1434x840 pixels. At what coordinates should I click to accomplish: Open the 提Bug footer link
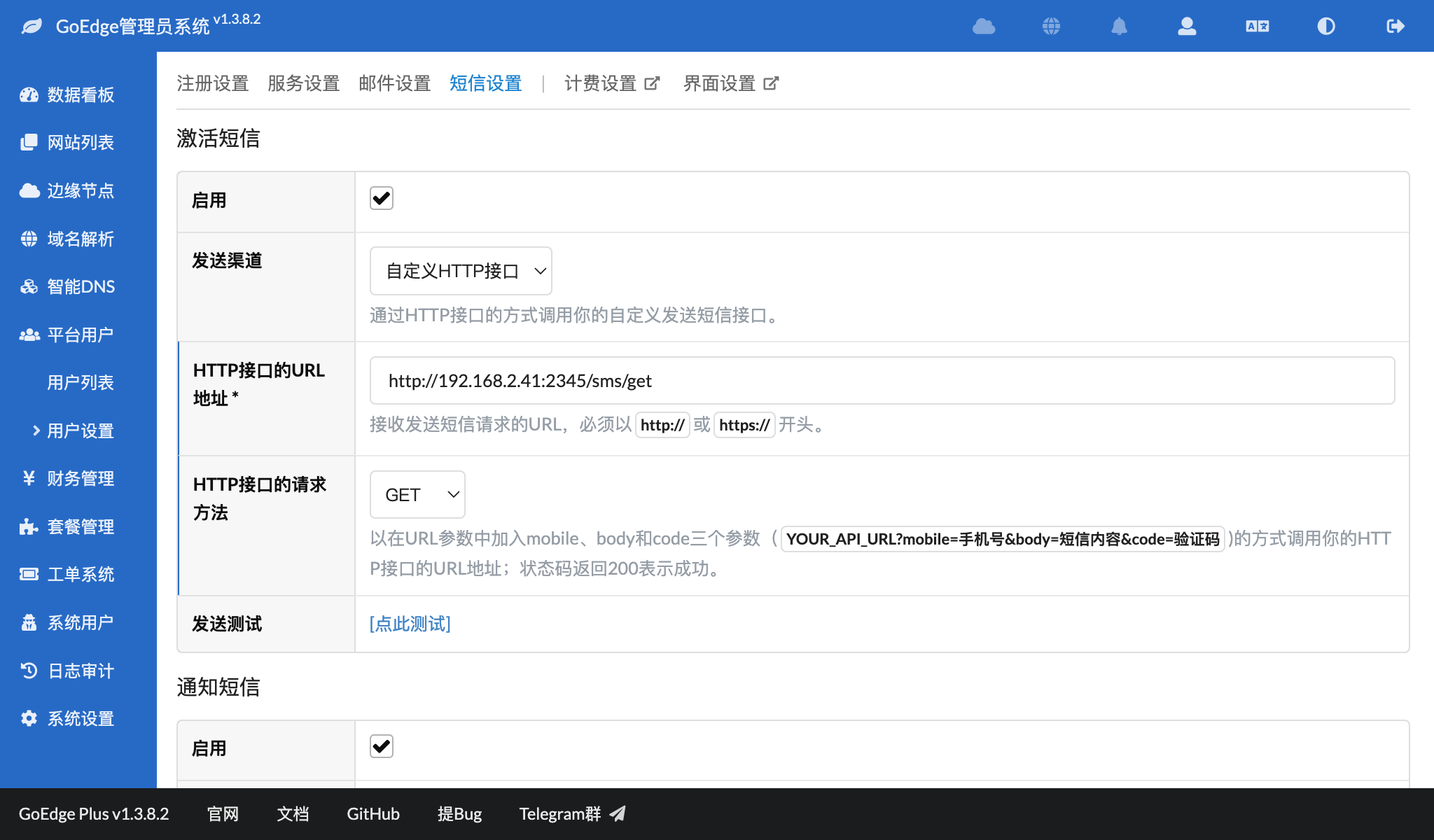tap(460, 813)
